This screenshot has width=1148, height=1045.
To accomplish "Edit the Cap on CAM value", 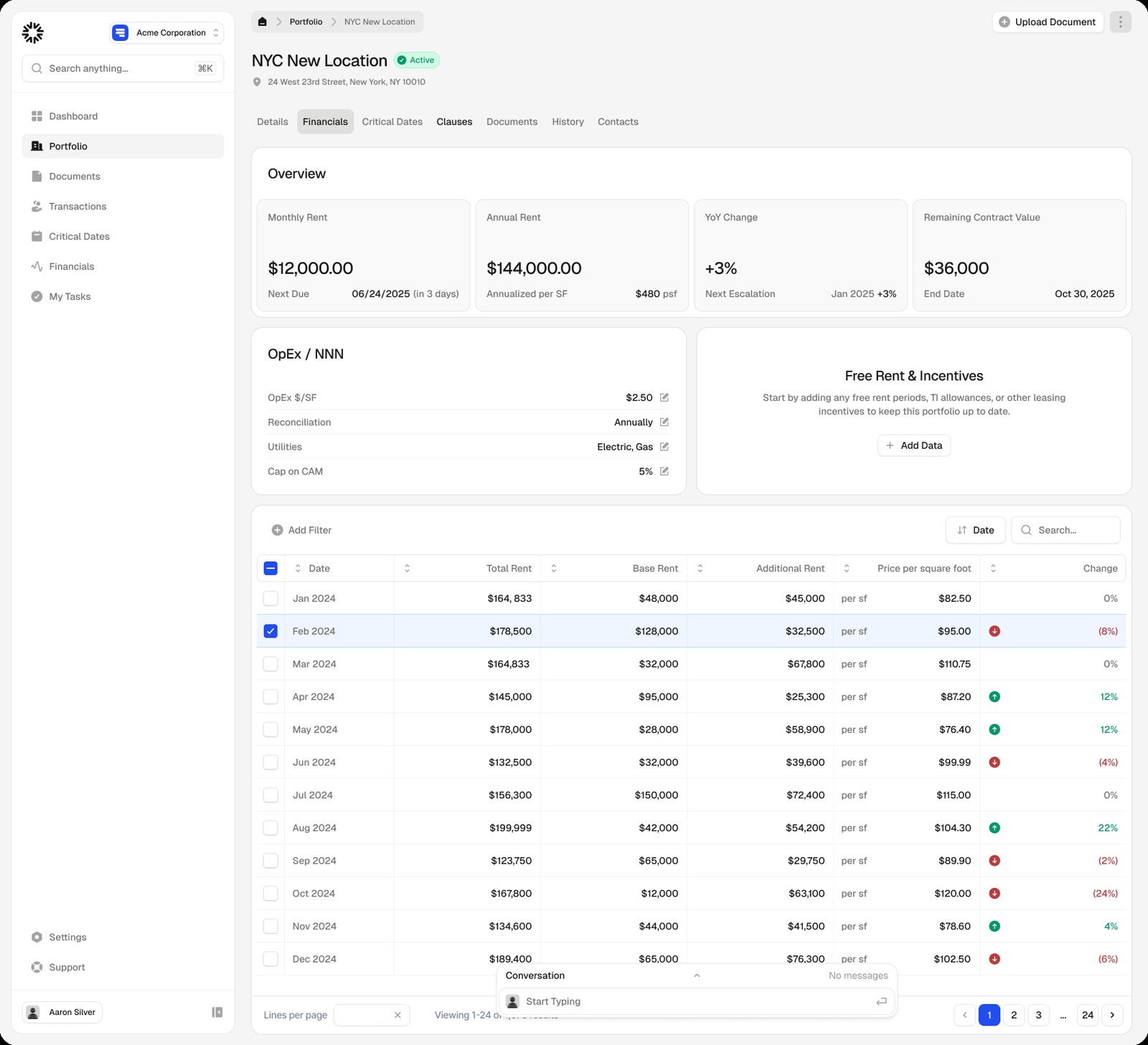I will (664, 471).
